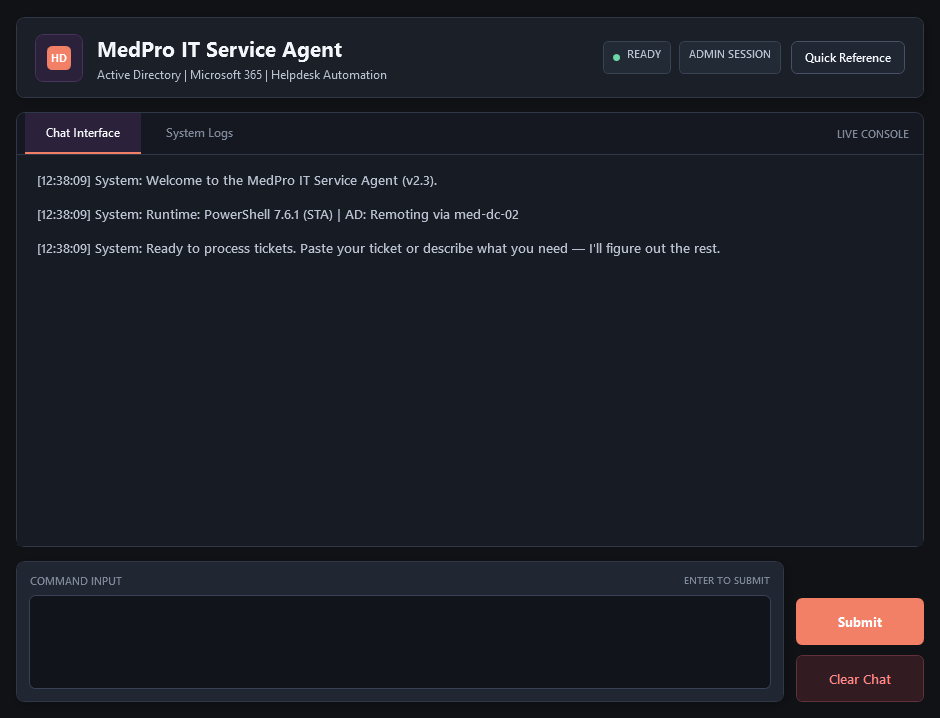Image resolution: width=940 pixels, height=718 pixels.
Task: Click the welcome system message
Action: click(x=238, y=181)
